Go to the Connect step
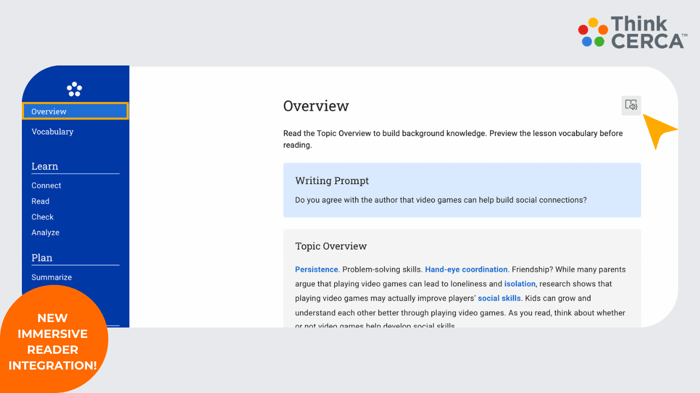 [x=46, y=185]
